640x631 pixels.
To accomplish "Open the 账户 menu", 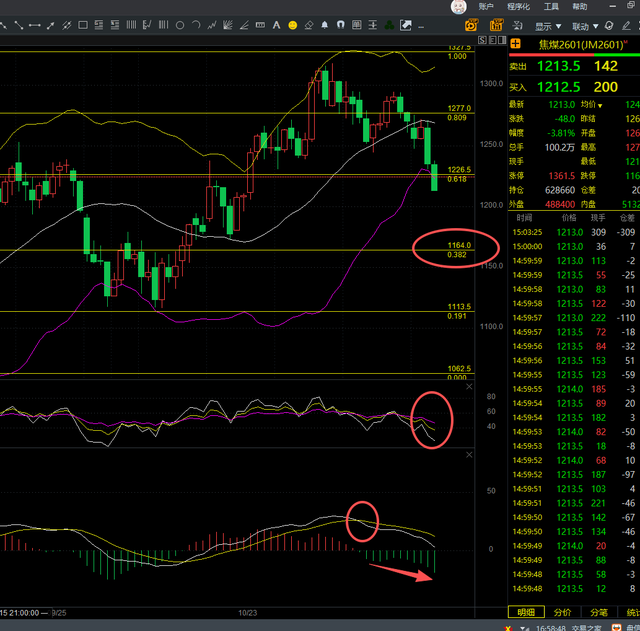I will (x=486, y=7).
